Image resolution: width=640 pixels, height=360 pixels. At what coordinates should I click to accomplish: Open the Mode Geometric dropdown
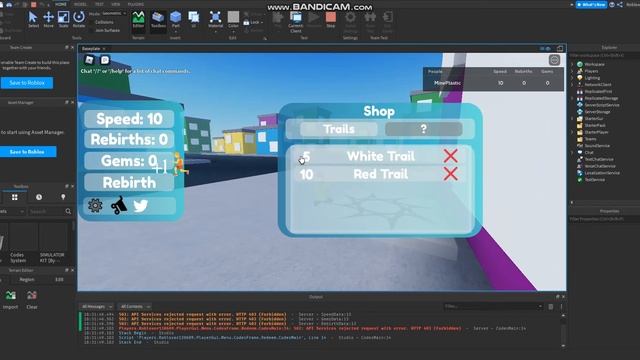click(113, 13)
